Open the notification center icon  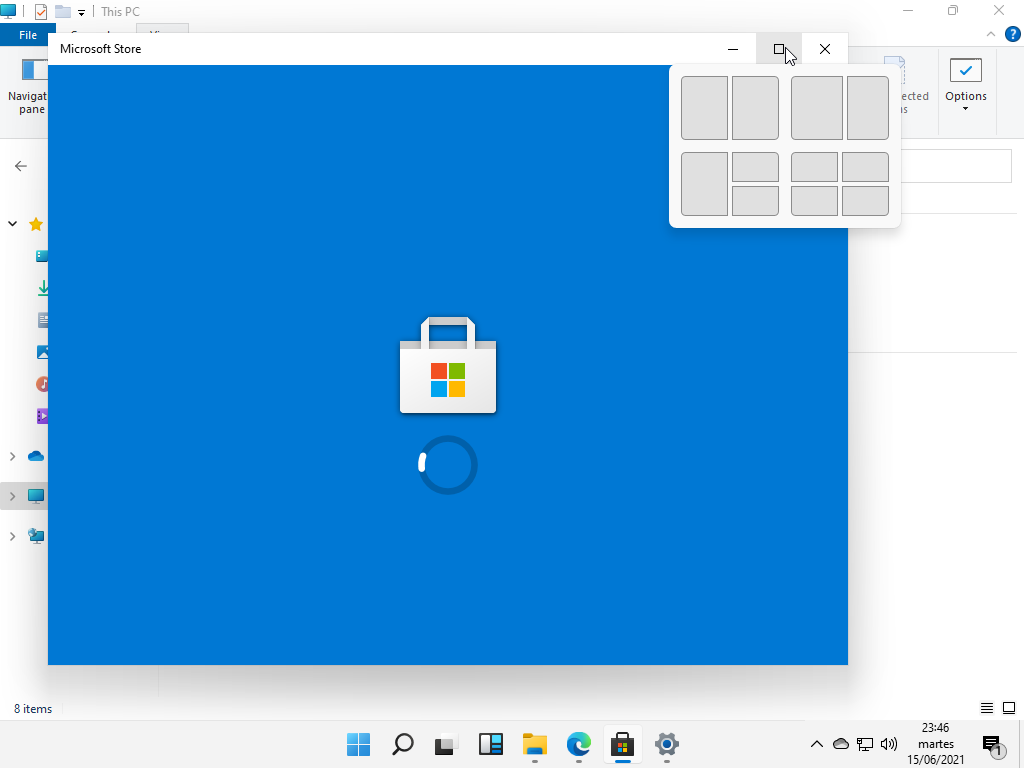click(x=992, y=744)
